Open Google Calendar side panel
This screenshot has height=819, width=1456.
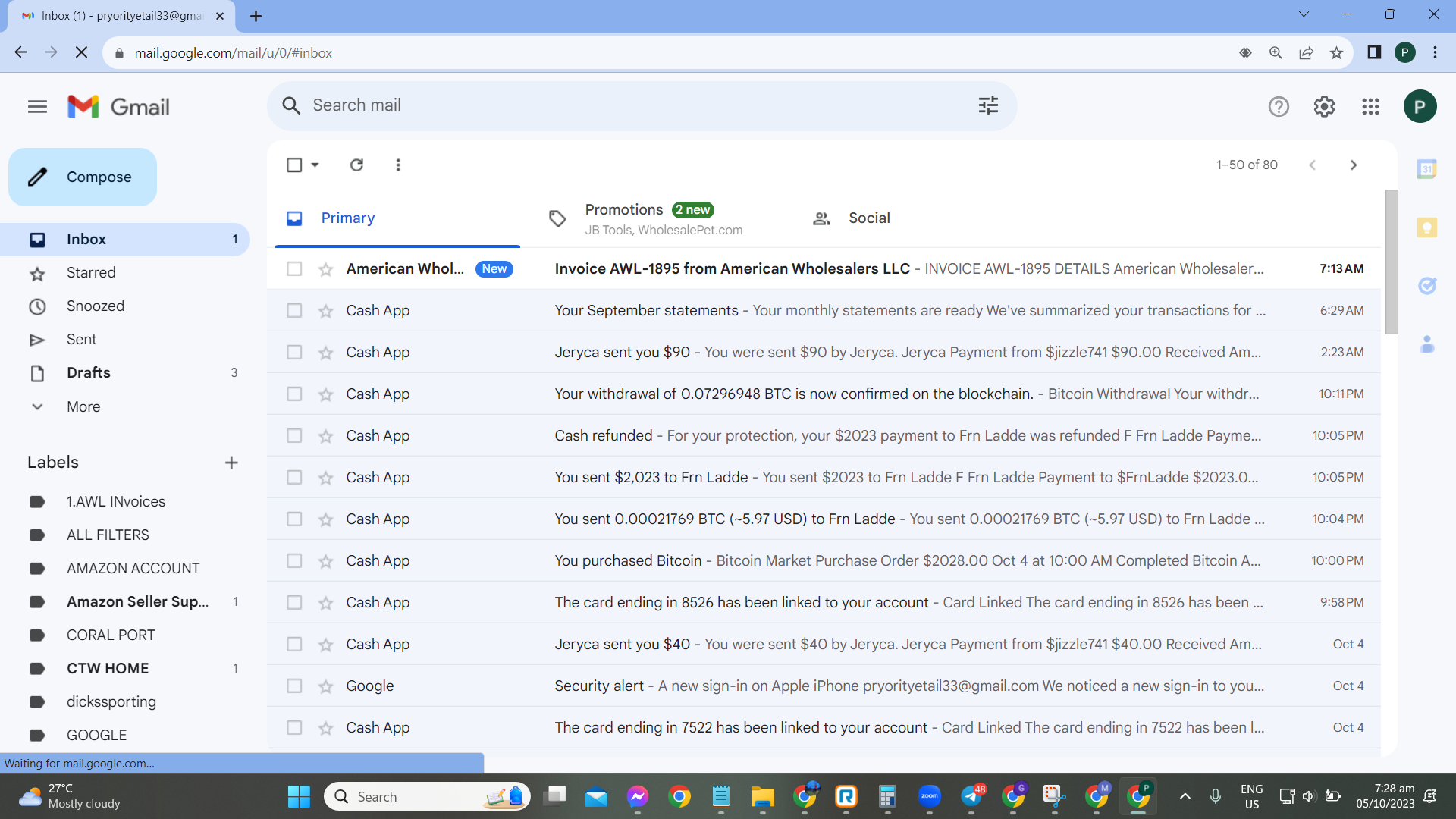(x=1427, y=169)
